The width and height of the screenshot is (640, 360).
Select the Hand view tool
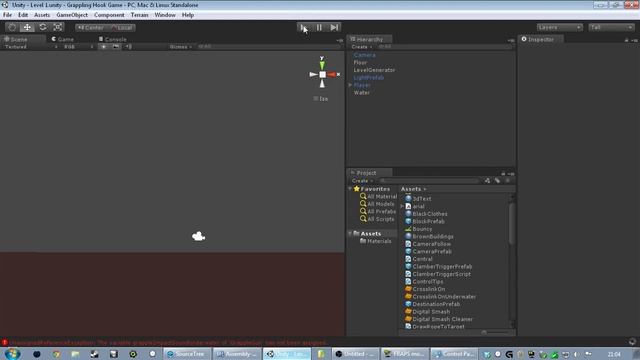(12, 27)
